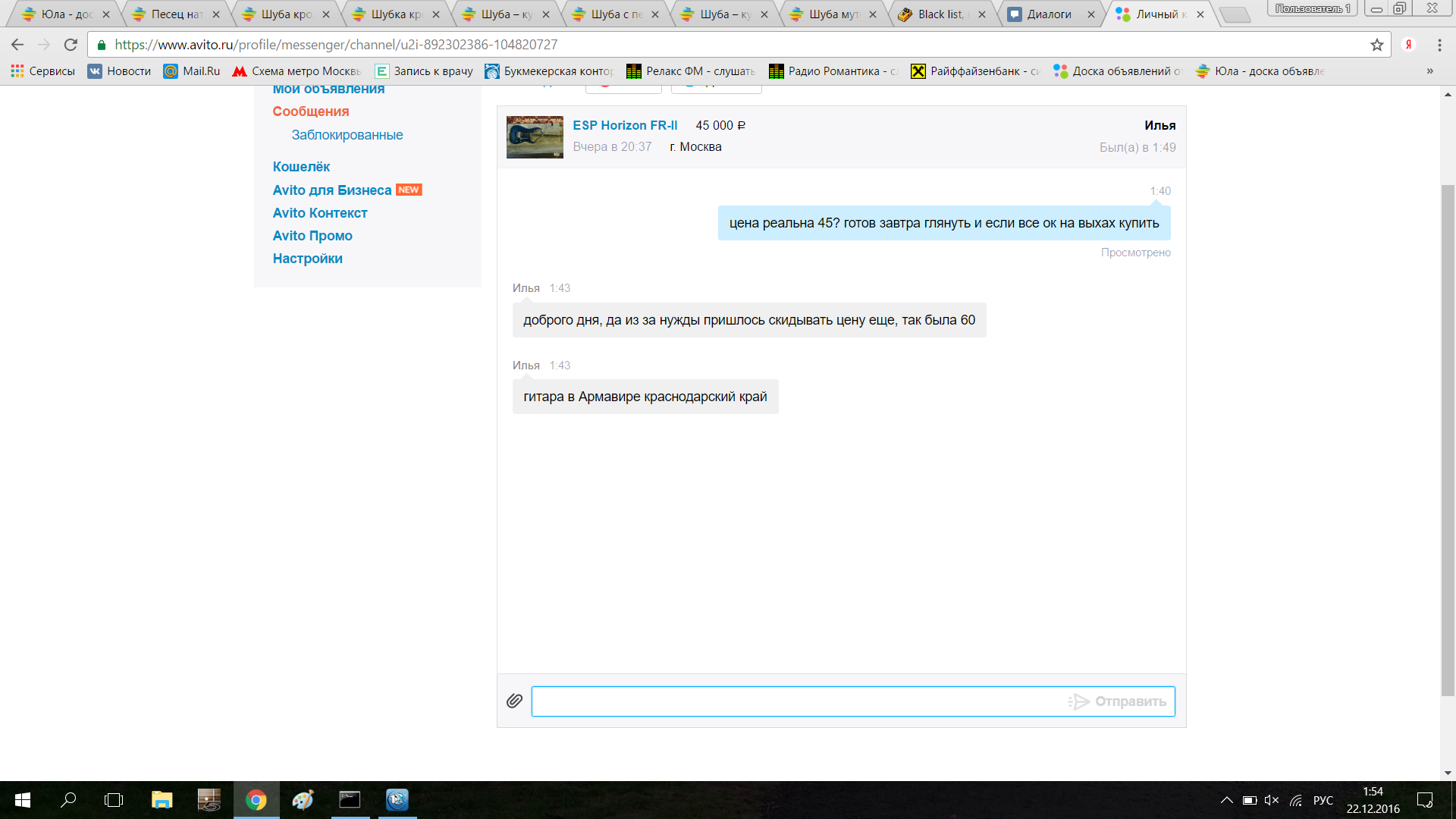This screenshot has width=1456, height=819.
Task: Show hidden system tray icons arrow
Action: click(x=1226, y=800)
